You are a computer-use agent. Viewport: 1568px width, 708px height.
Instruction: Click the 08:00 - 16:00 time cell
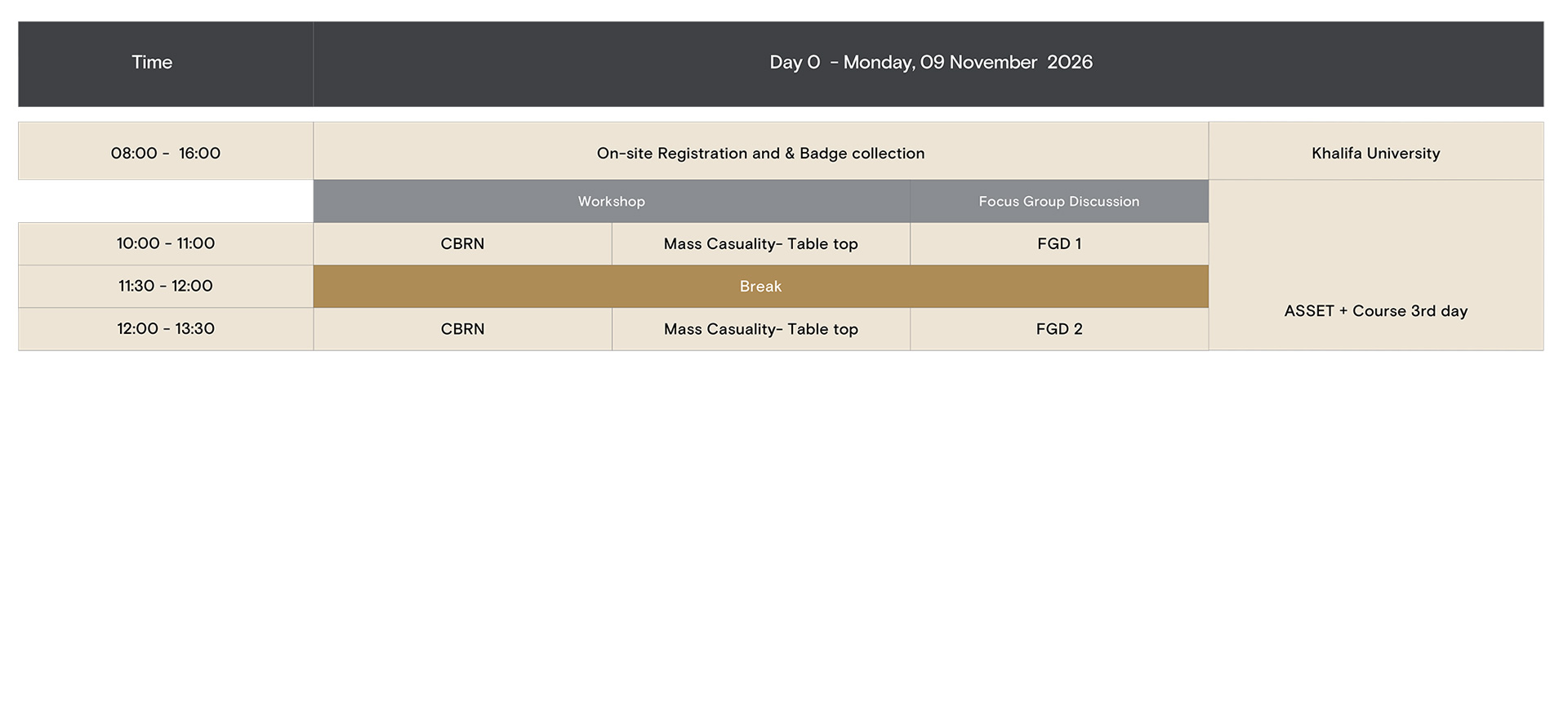pyautogui.click(x=166, y=154)
